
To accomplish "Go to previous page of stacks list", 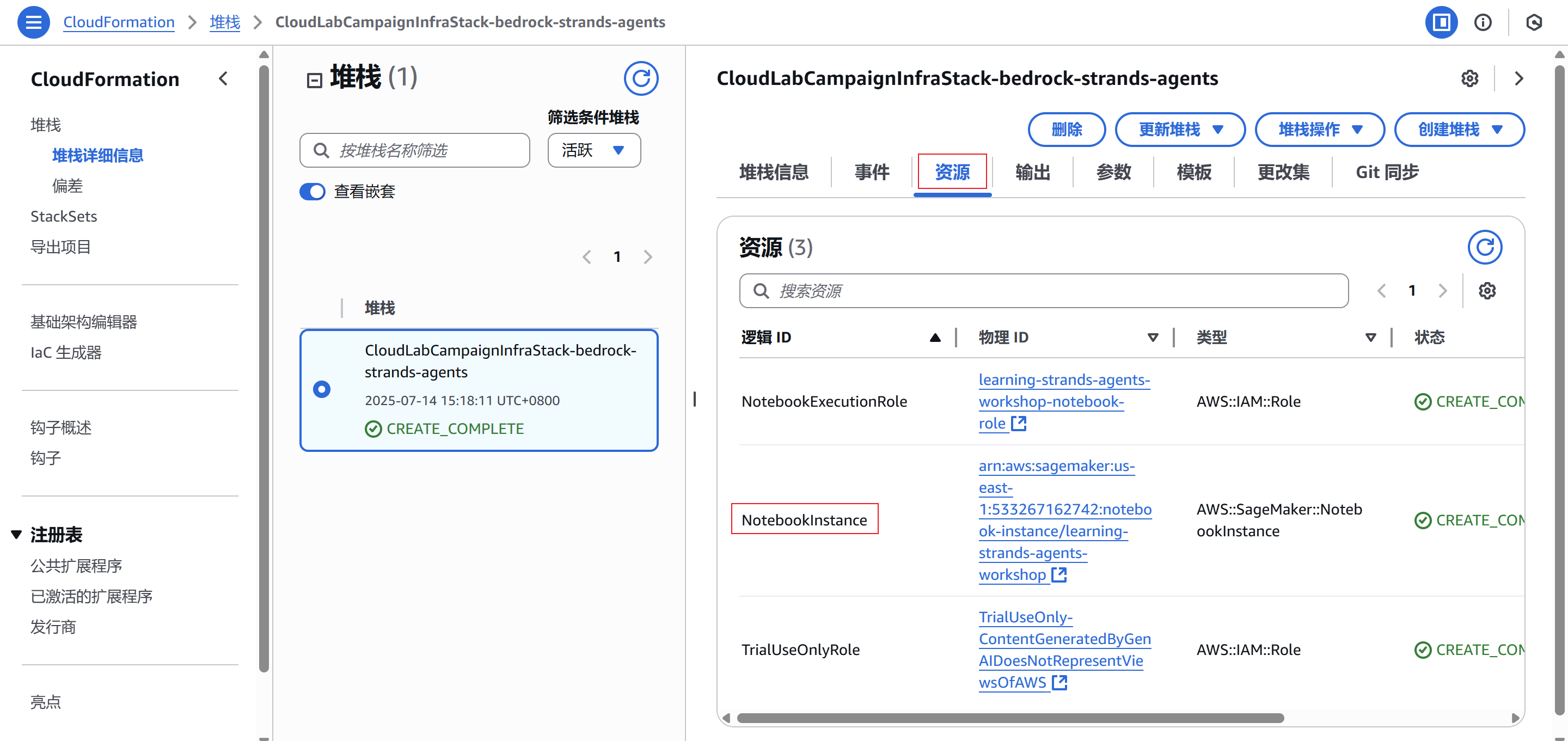I will (x=587, y=257).
